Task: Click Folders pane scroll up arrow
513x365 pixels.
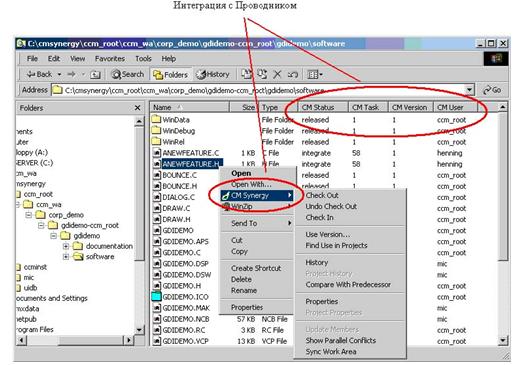Action: click(x=139, y=121)
